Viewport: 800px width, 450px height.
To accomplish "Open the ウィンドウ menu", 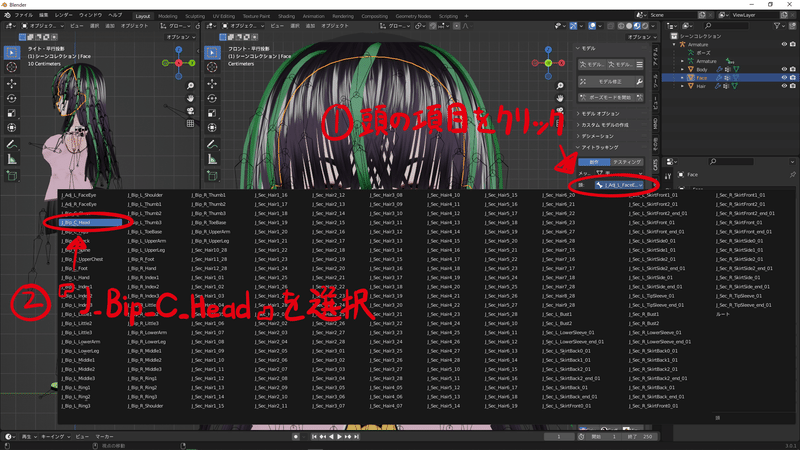I will [x=90, y=15].
